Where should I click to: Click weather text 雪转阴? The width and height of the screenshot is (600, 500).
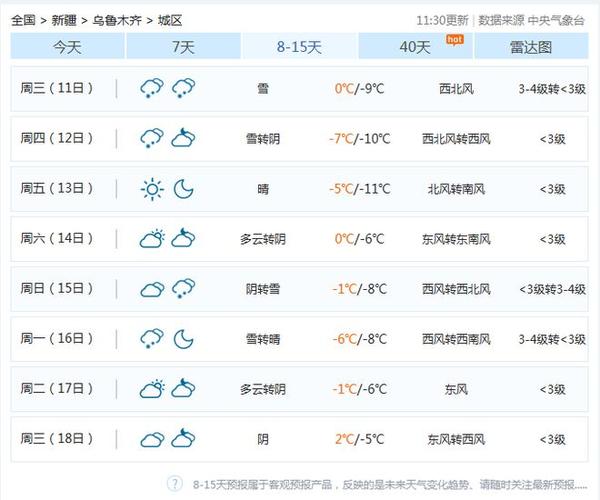[x=263, y=138]
